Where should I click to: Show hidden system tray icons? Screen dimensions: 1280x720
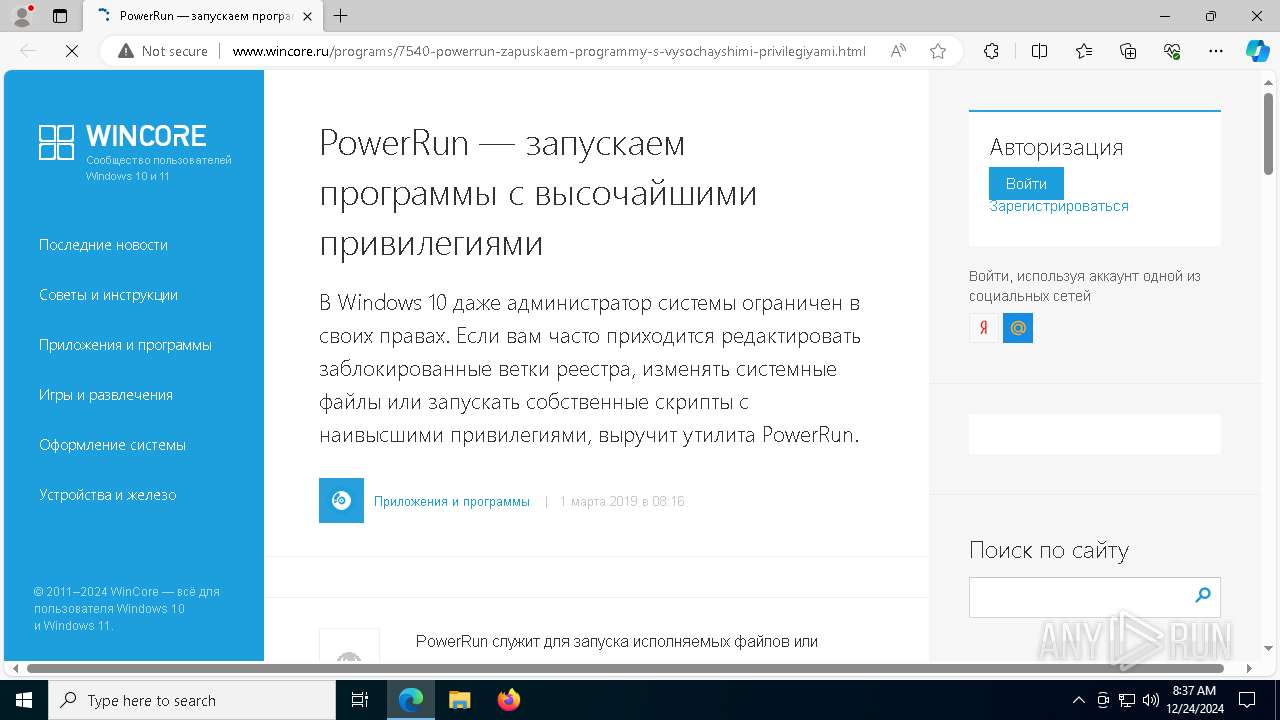click(x=1078, y=700)
